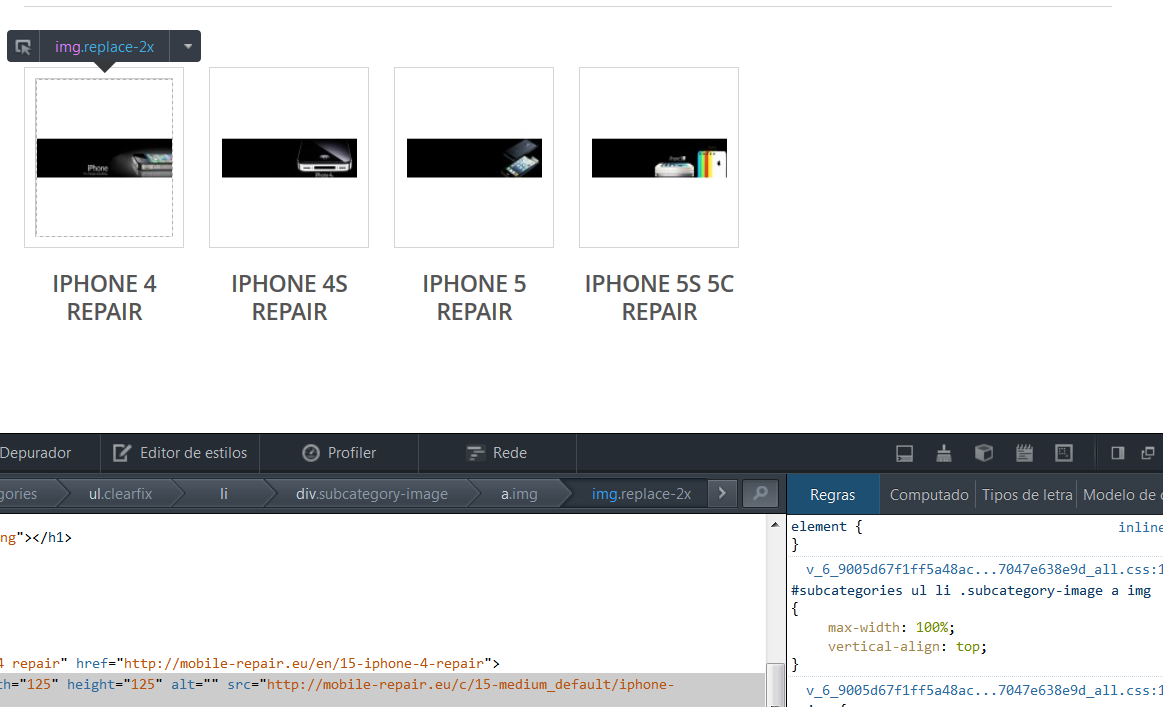
Task: Click the Rede network icon
Action: (x=475, y=453)
